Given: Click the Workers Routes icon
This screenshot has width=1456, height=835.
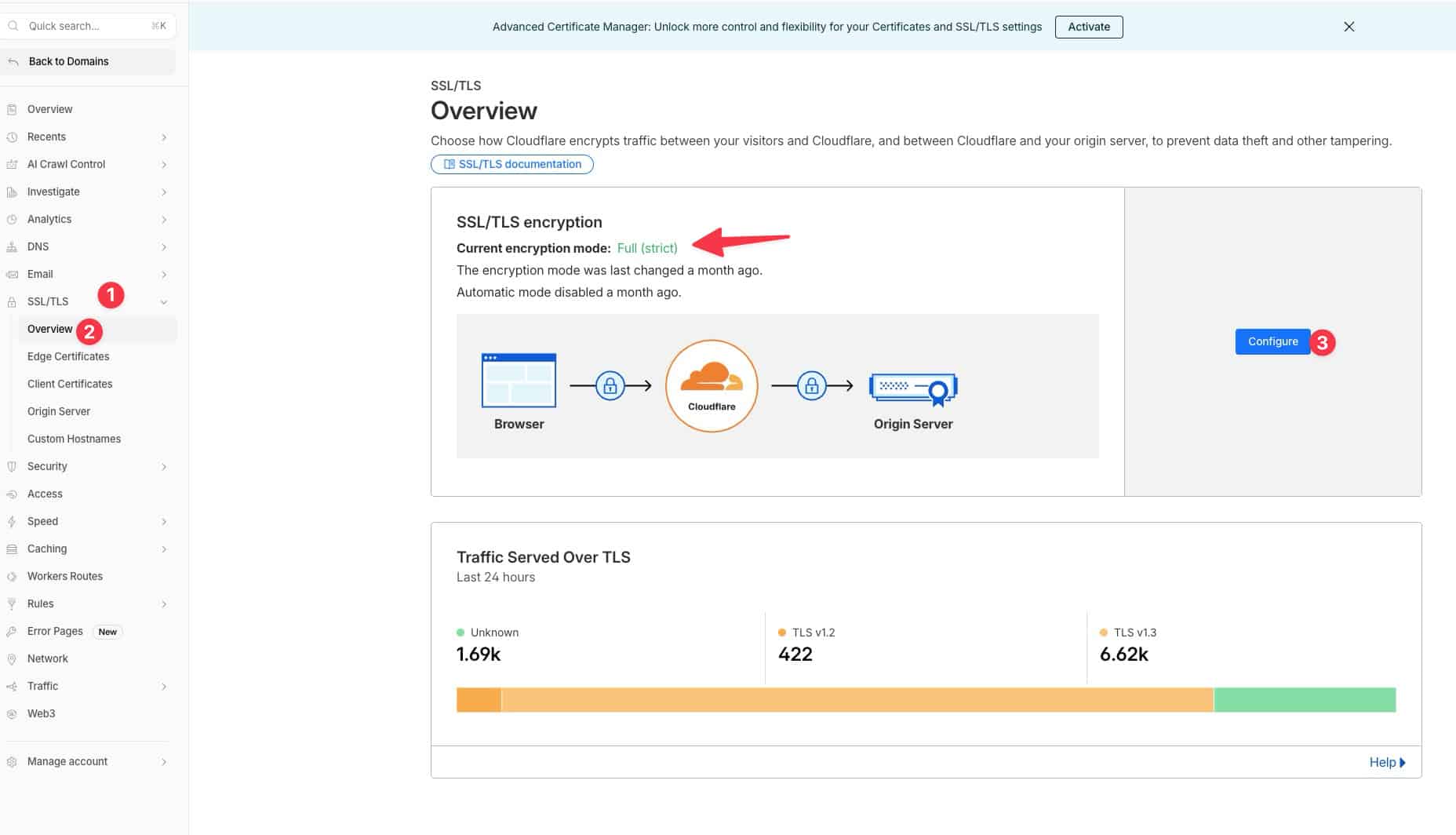Looking at the screenshot, I should [x=12, y=576].
